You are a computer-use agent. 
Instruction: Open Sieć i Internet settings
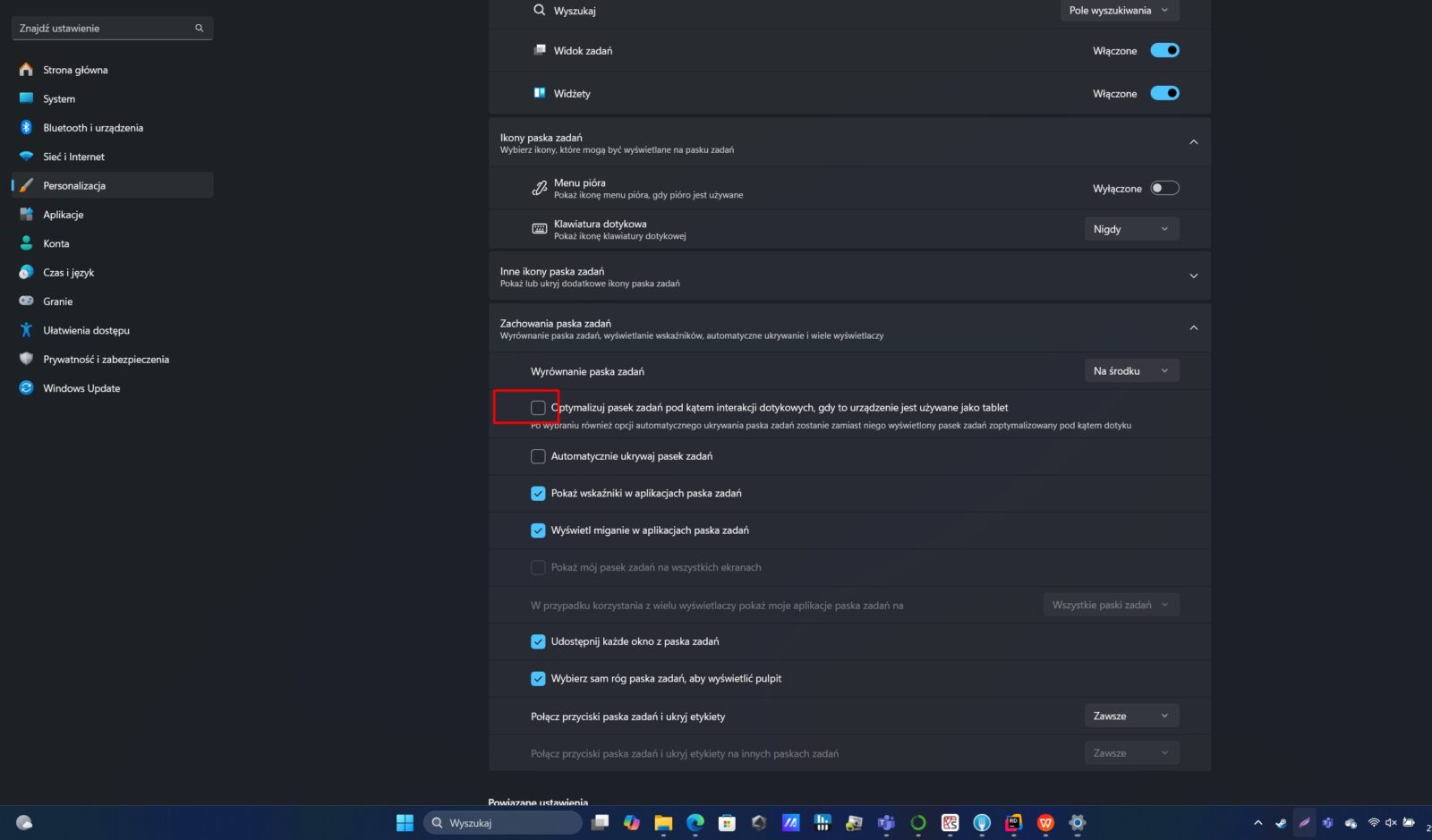pos(73,157)
